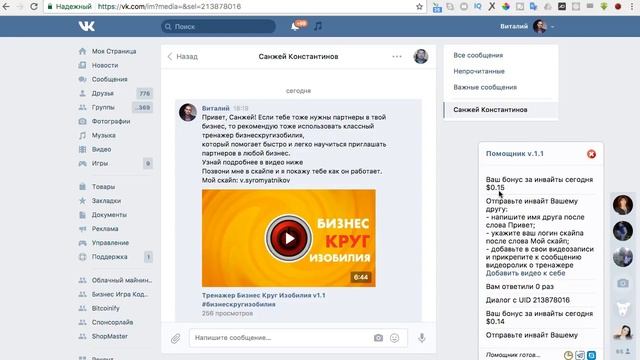
Task: Open Тренажер Бизнес Круг Изобилия v1.1 link
Action: [264, 295]
